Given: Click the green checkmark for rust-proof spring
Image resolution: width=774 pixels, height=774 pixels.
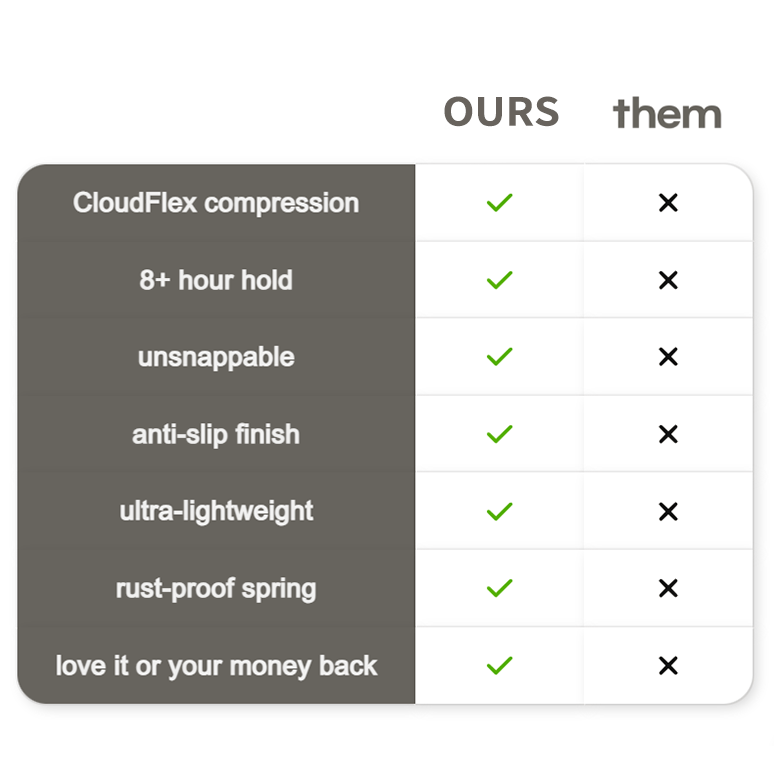Looking at the screenshot, I should [499, 588].
